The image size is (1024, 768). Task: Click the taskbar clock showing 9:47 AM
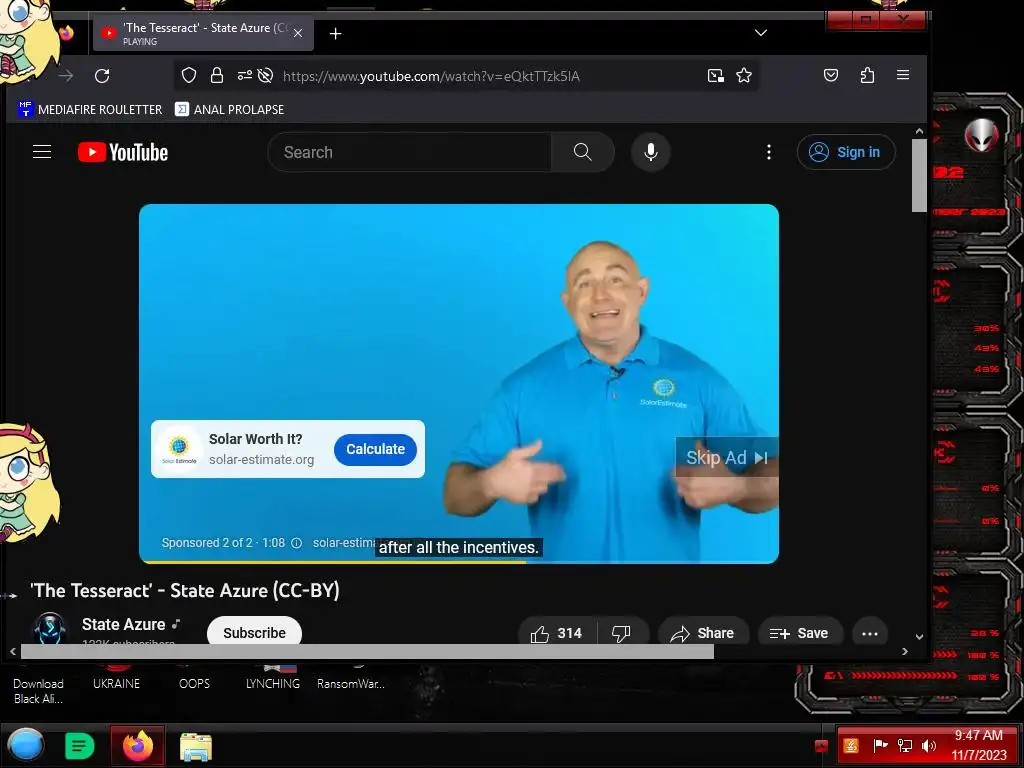(x=978, y=745)
